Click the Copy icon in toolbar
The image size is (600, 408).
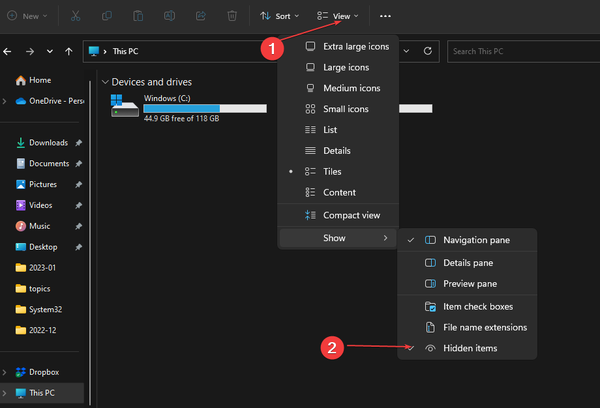[x=108, y=16]
